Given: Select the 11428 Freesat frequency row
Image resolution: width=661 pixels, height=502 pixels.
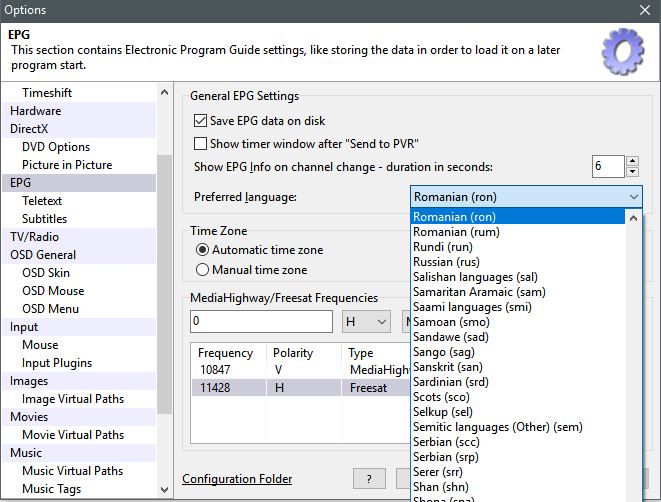Looking at the screenshot, I should tap(300, 387).
